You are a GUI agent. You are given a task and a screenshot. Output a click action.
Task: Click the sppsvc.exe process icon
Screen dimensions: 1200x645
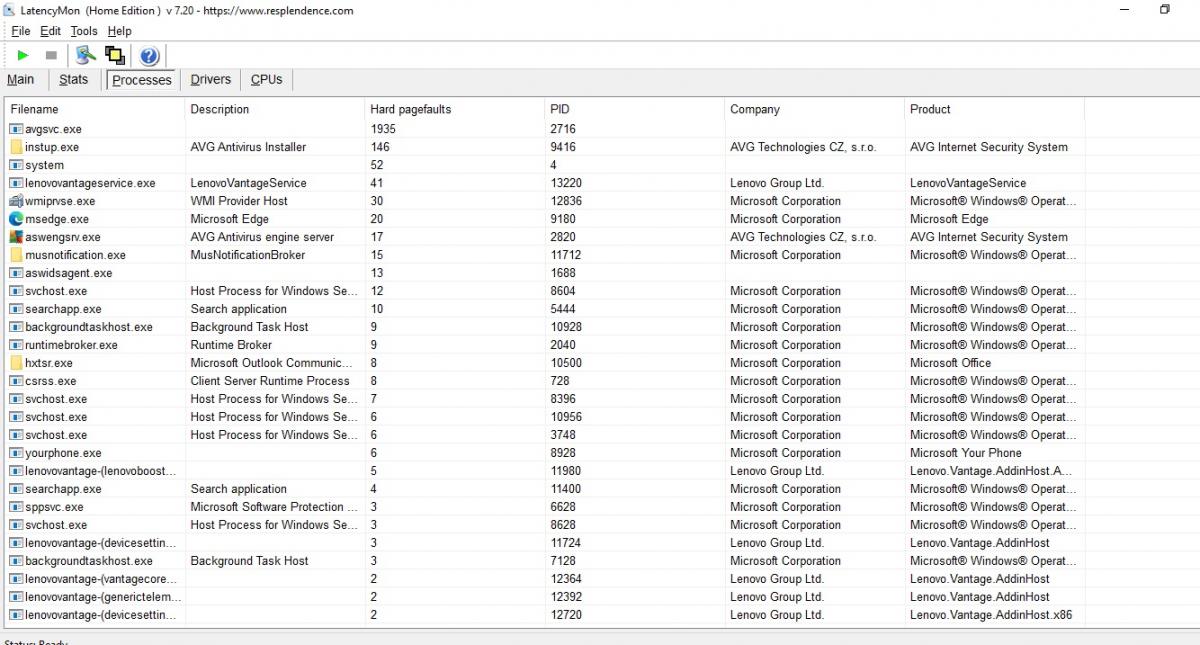[x=16, y=507]
